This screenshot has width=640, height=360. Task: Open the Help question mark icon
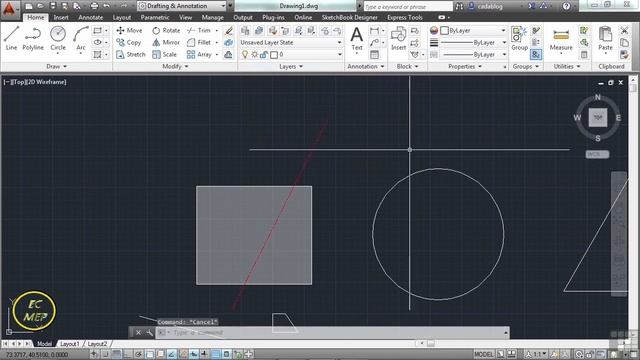[x=566, y=6]
